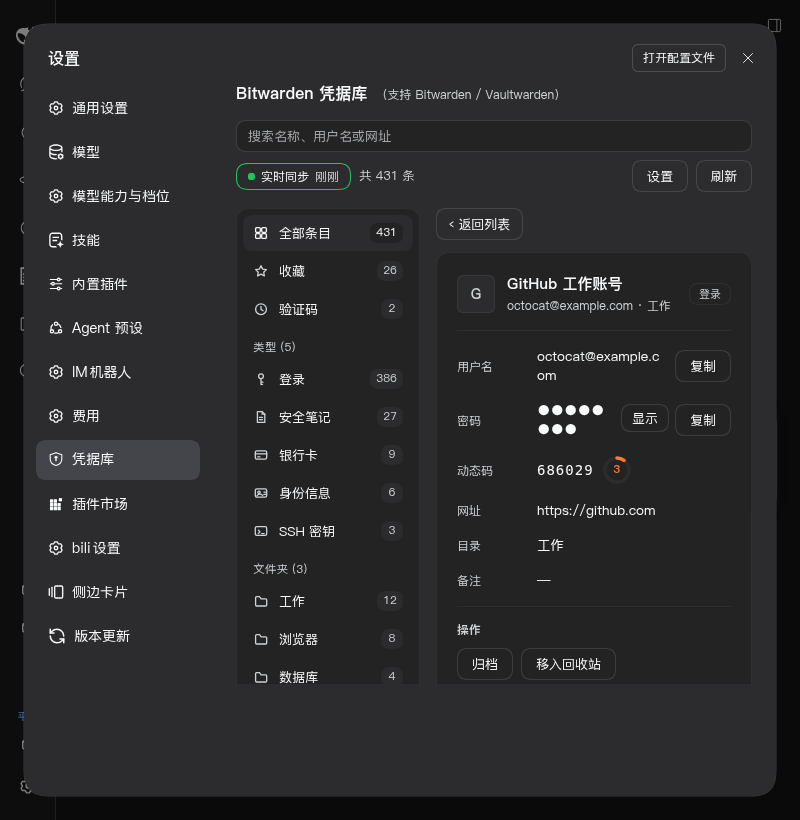
Task: Click 归档 action button
Action: (x=485, y=664)
